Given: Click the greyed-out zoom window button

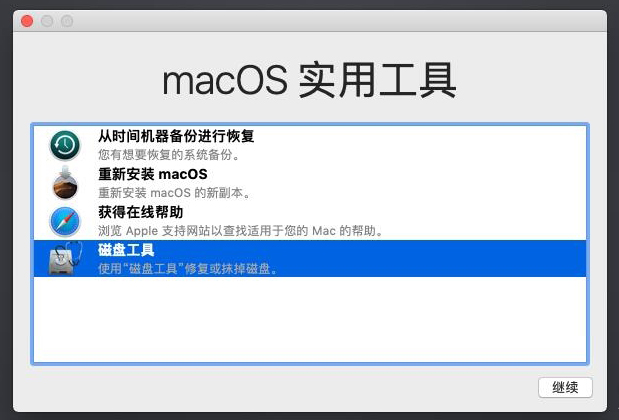Looking at the screenshot, I should [x=67, y=21].
